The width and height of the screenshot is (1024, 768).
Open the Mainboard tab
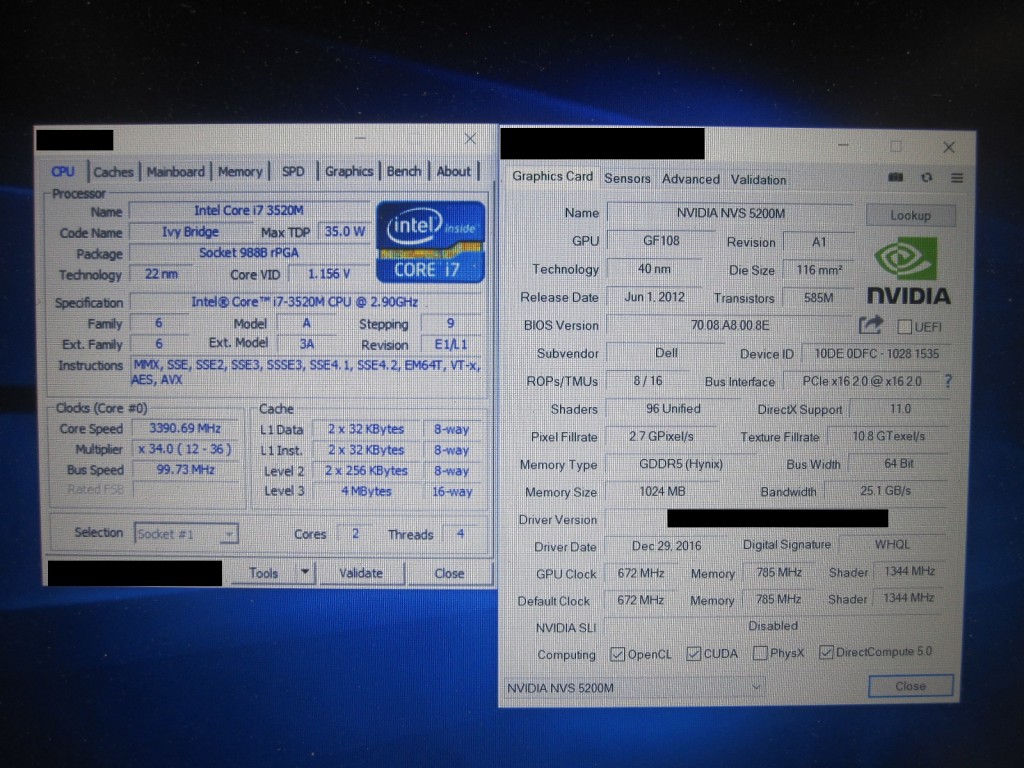tap(175, 172)
